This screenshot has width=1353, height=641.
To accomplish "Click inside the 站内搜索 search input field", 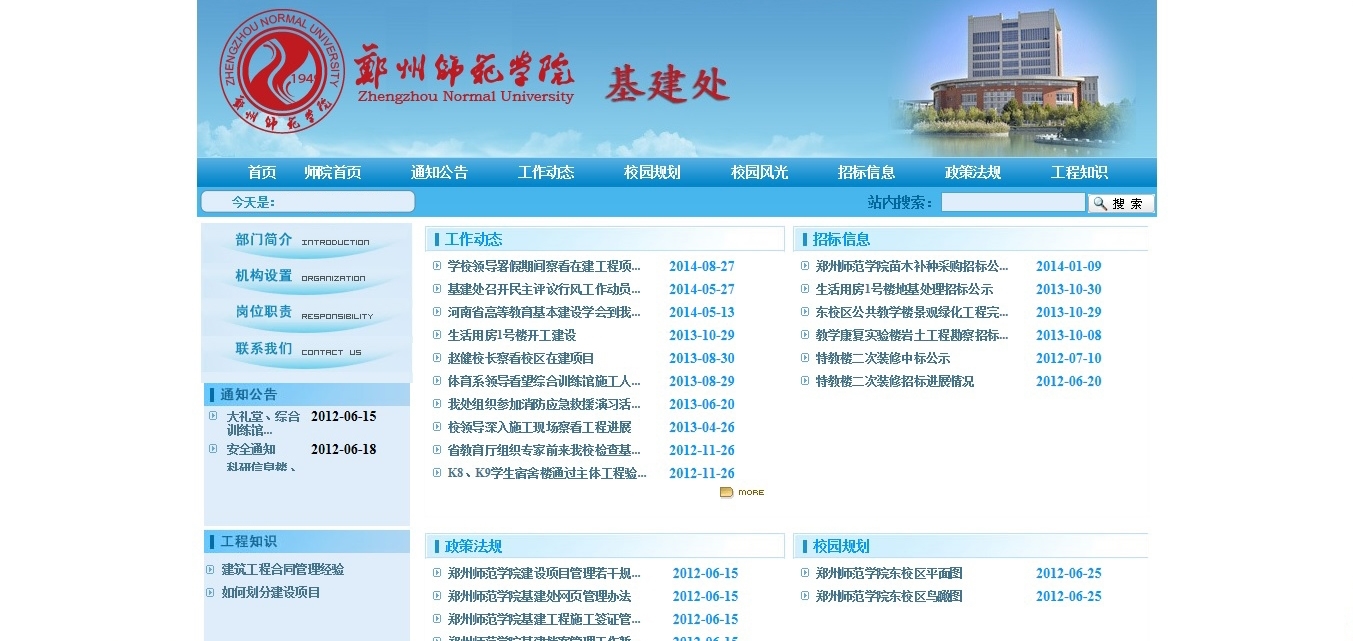I will (x=1012, y=203).
